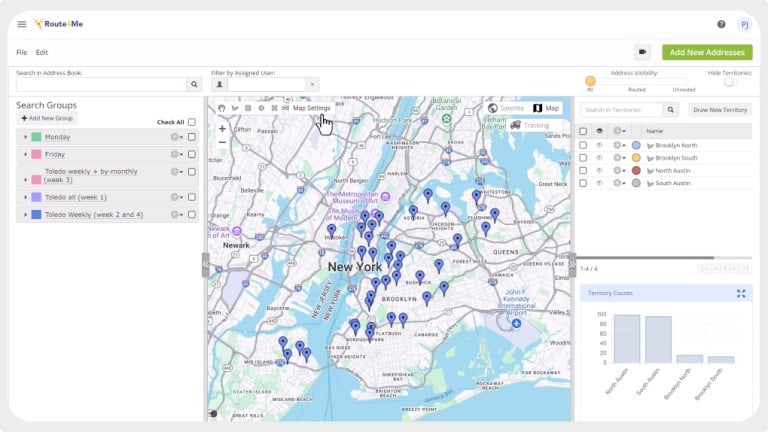This screenshot has height=432, width=768.
Task: Click the Botanical Garden map marker
Action: [x=446, y=119]
